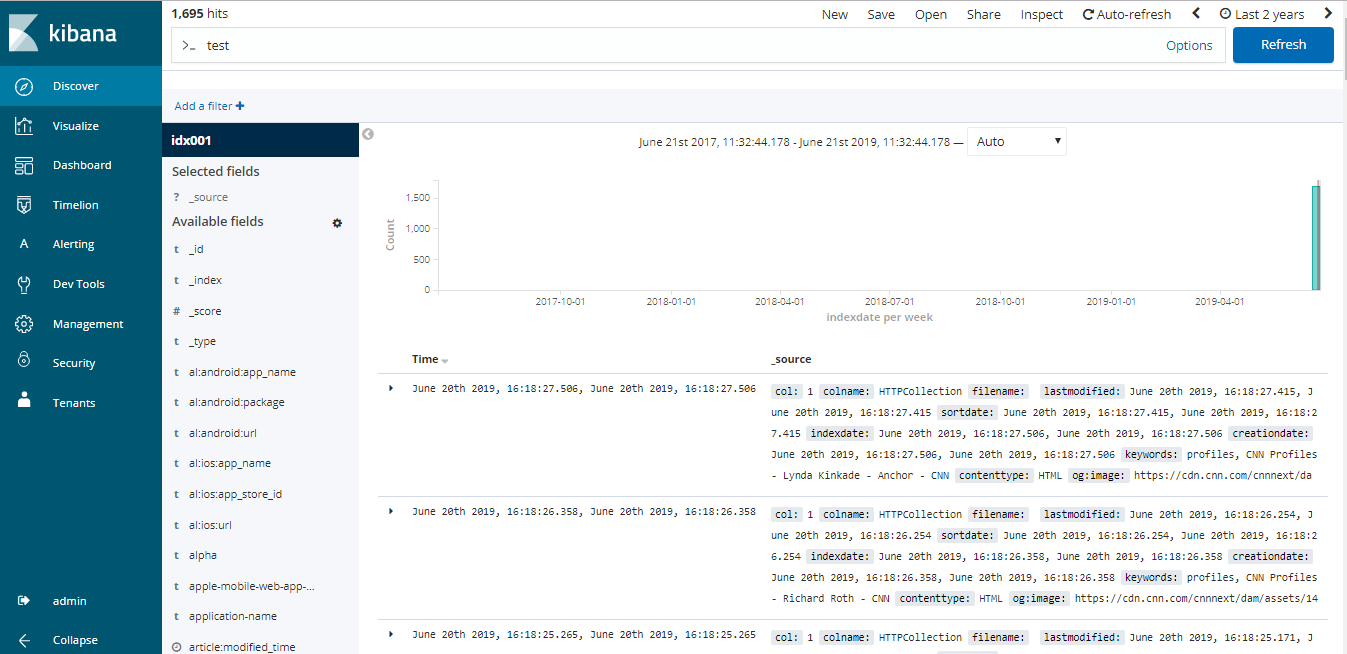1347x654 pixels.
Task: Click New in the top menu
Action: 835,14
